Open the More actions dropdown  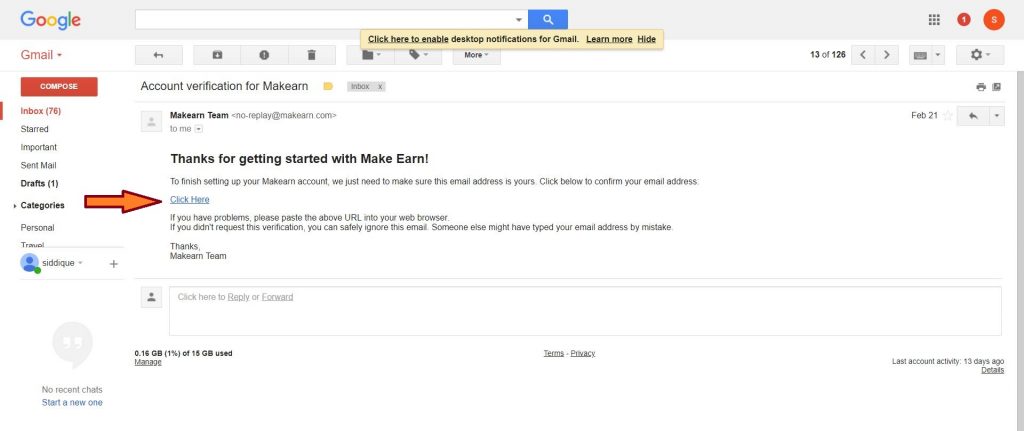[x=477, y=55]
